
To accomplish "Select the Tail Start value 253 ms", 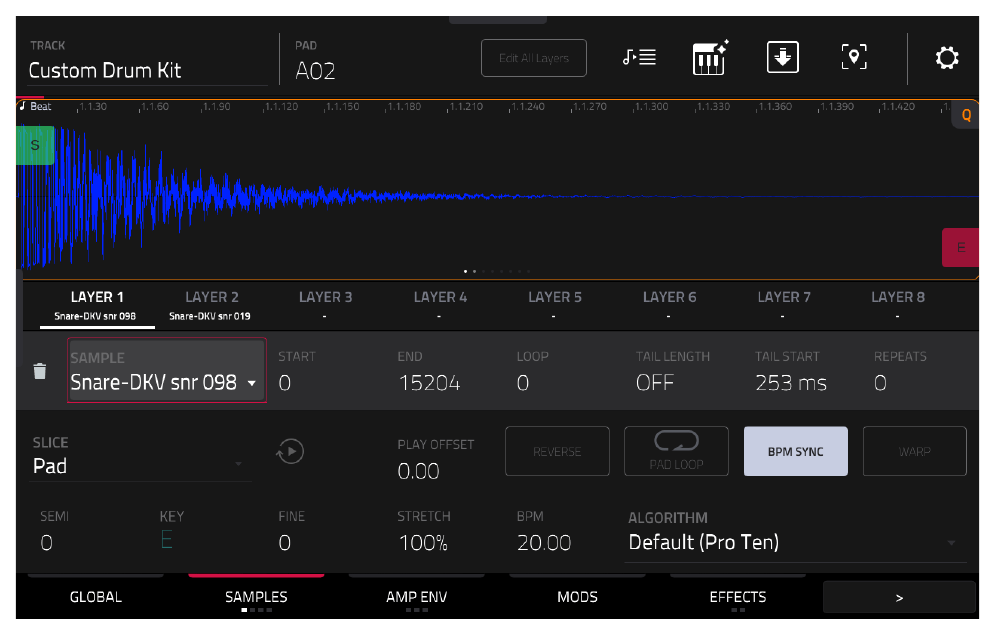I will 791,383.
